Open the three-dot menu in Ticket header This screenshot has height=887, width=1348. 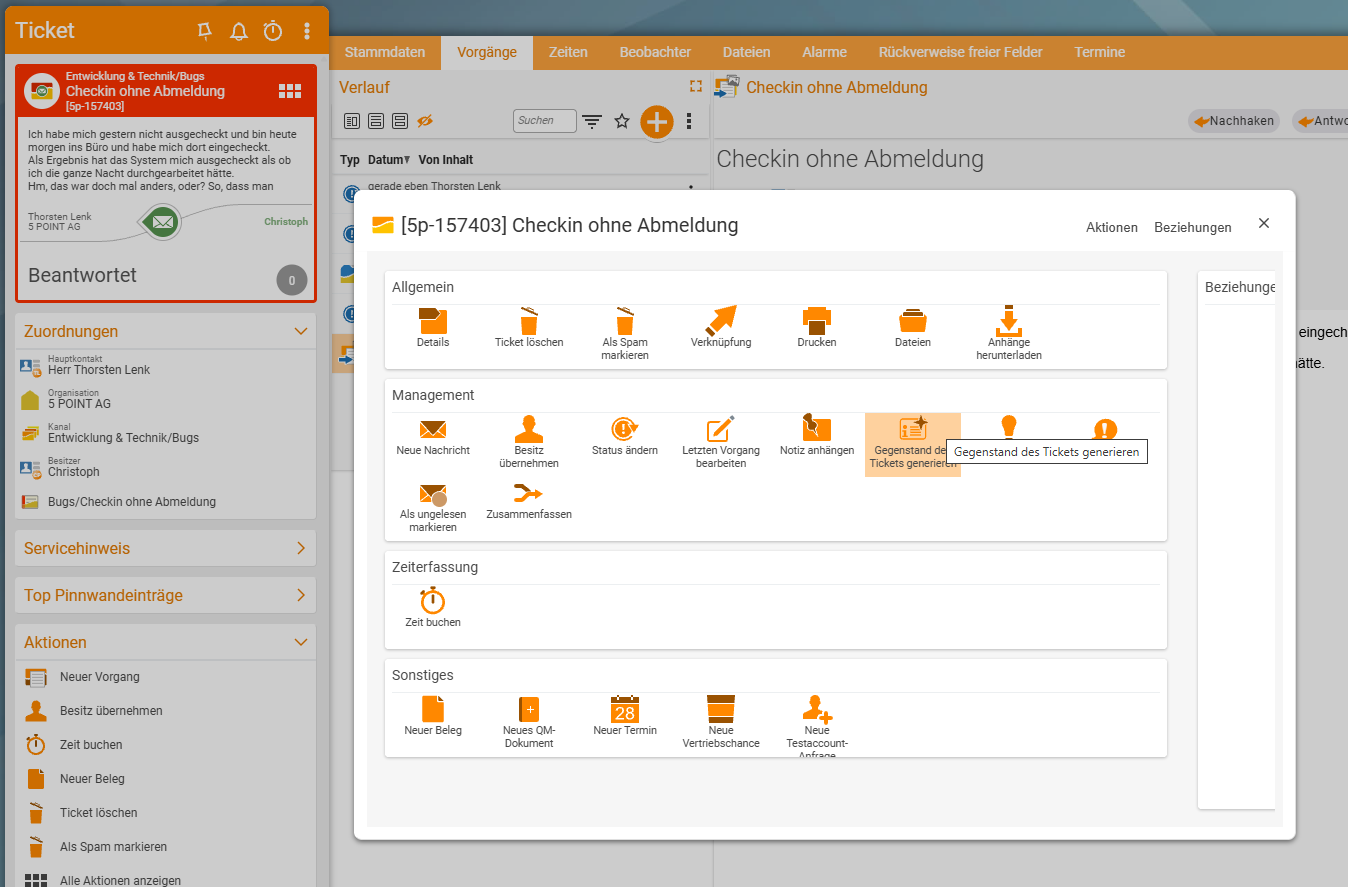[x=307, y=31]
